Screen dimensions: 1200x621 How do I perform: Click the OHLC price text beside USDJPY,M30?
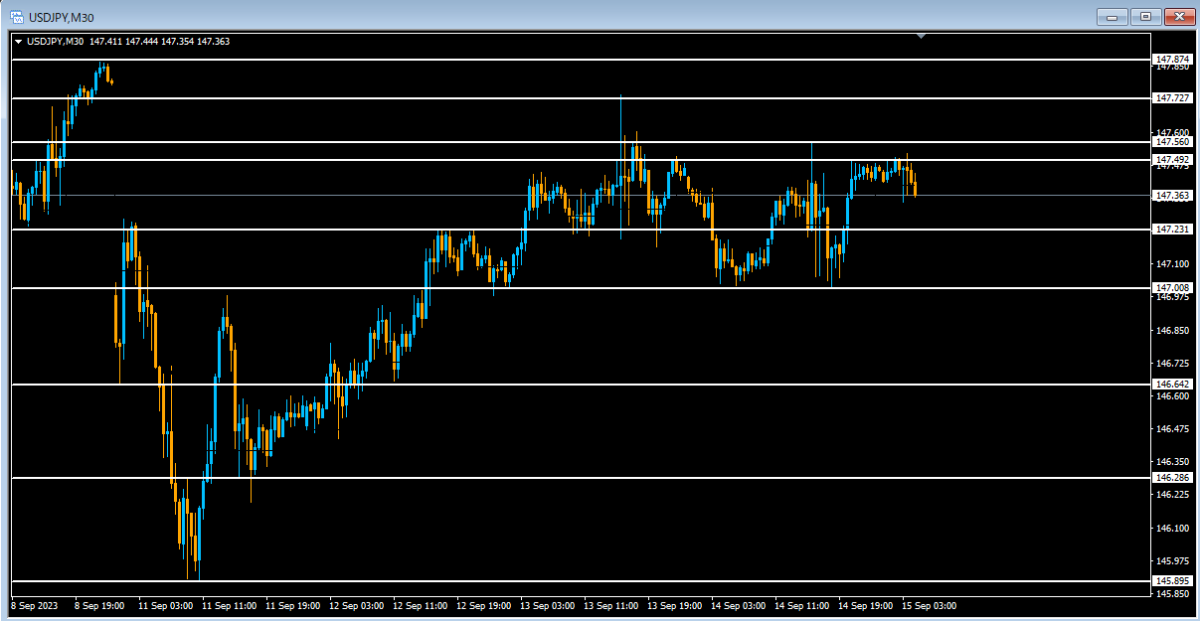[159, 41]
